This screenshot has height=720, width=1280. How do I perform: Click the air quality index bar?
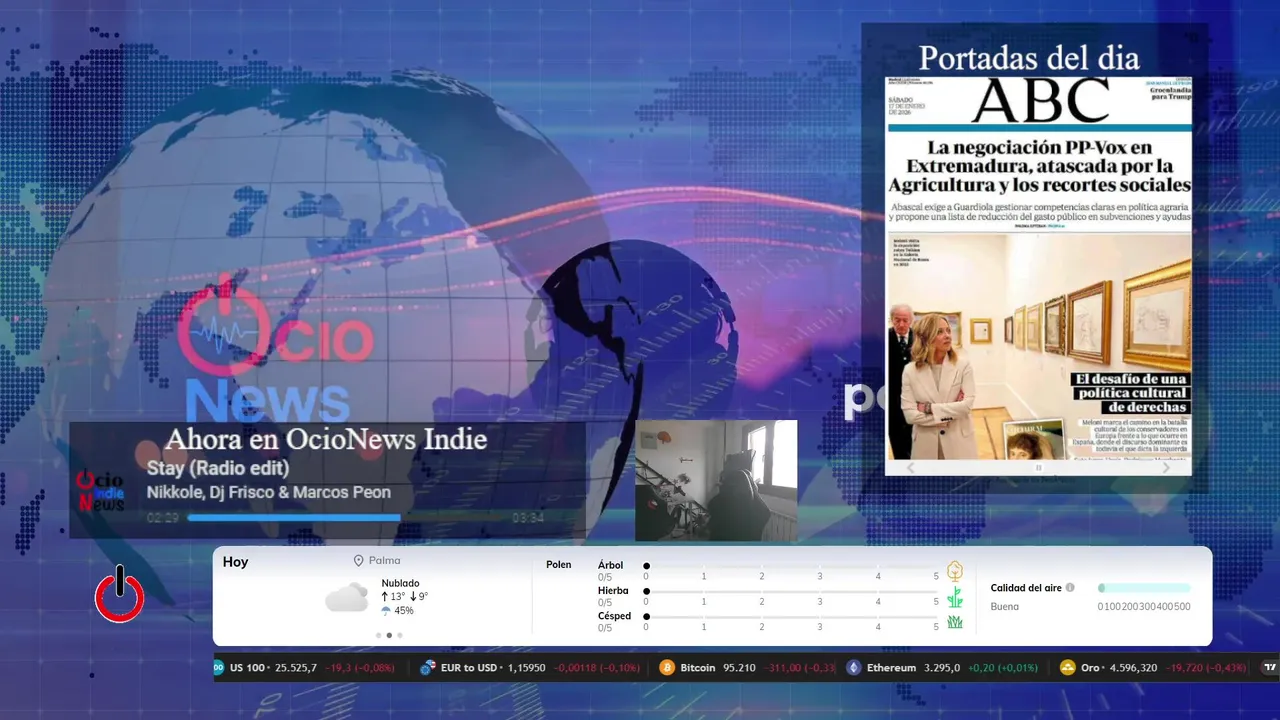coord(1144,588)
